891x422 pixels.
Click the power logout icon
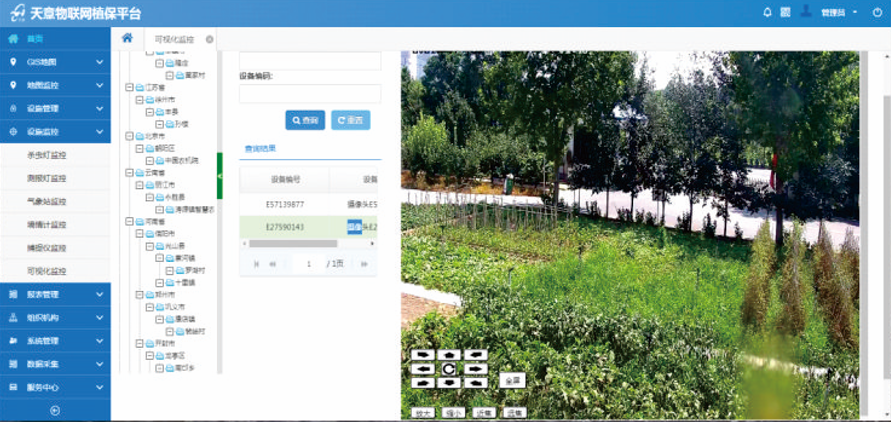(877, 13)
